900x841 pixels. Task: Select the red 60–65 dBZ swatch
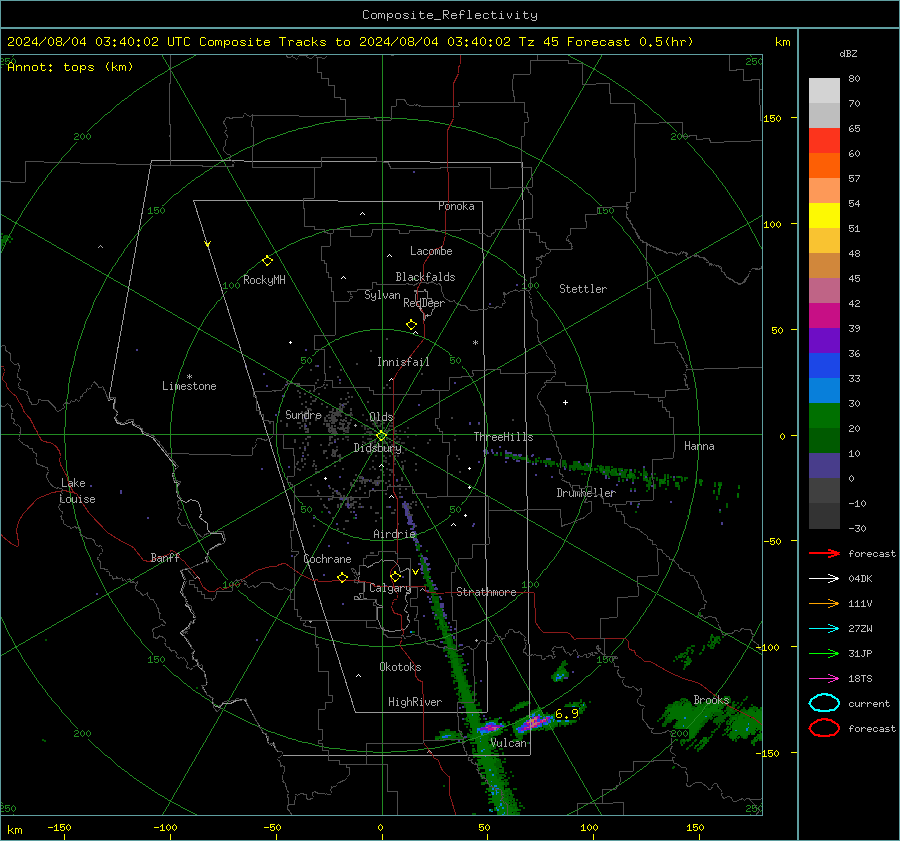click(x=824, y=141)
